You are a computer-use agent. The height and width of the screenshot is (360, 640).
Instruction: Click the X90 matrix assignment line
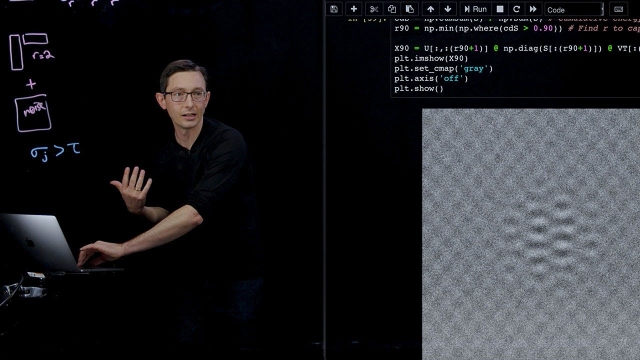click(x=517, y=48)
